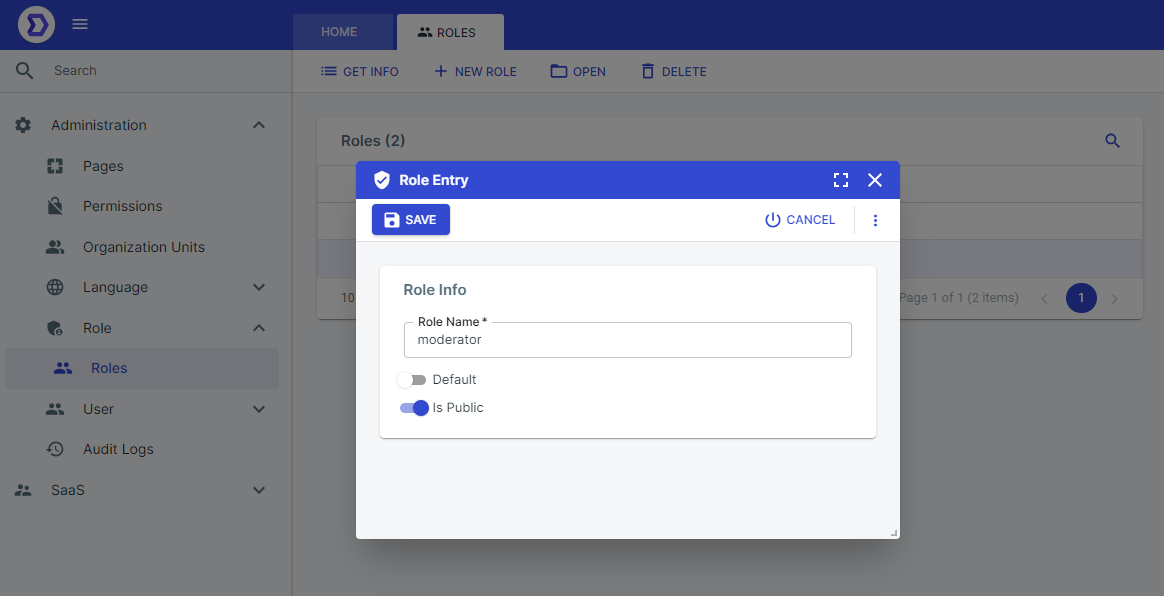Click the Role Entry shield icon
Image resolution: width=1164 pixels, height=596 pixels.
point(382,180)
